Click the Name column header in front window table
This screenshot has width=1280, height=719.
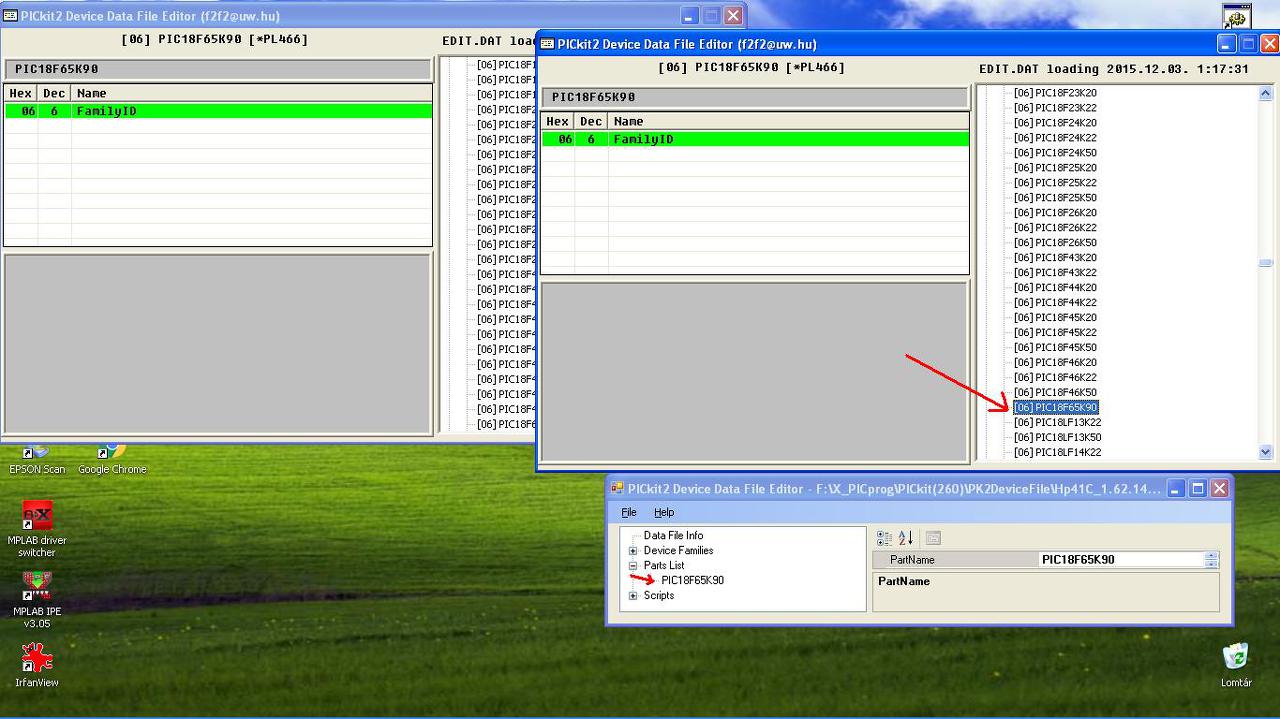[x=789, y=121]
